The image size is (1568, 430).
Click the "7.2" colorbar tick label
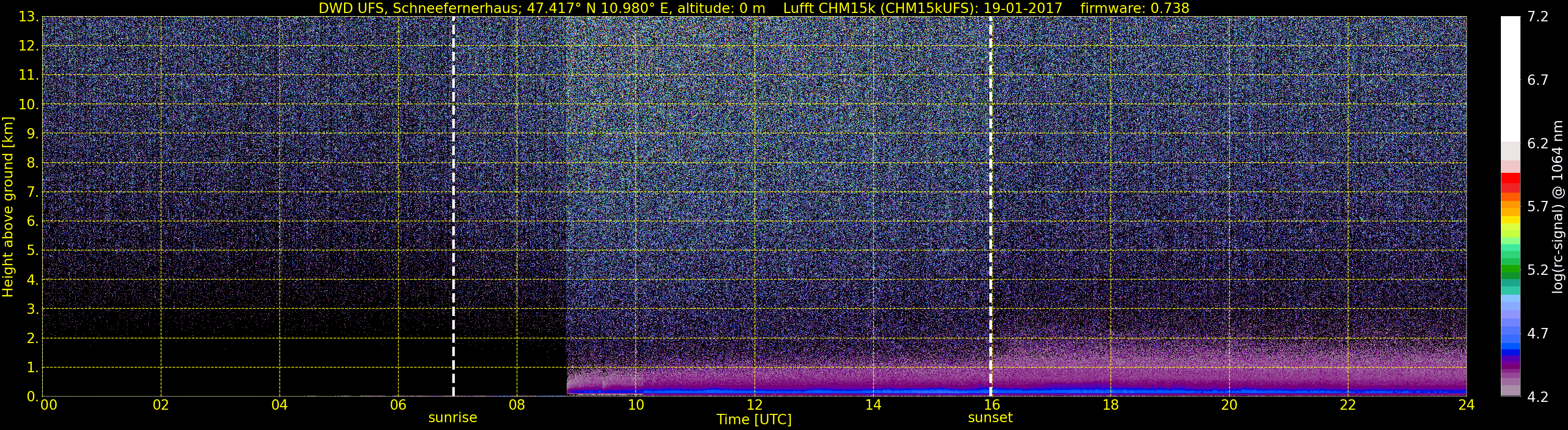[1538, 17]
